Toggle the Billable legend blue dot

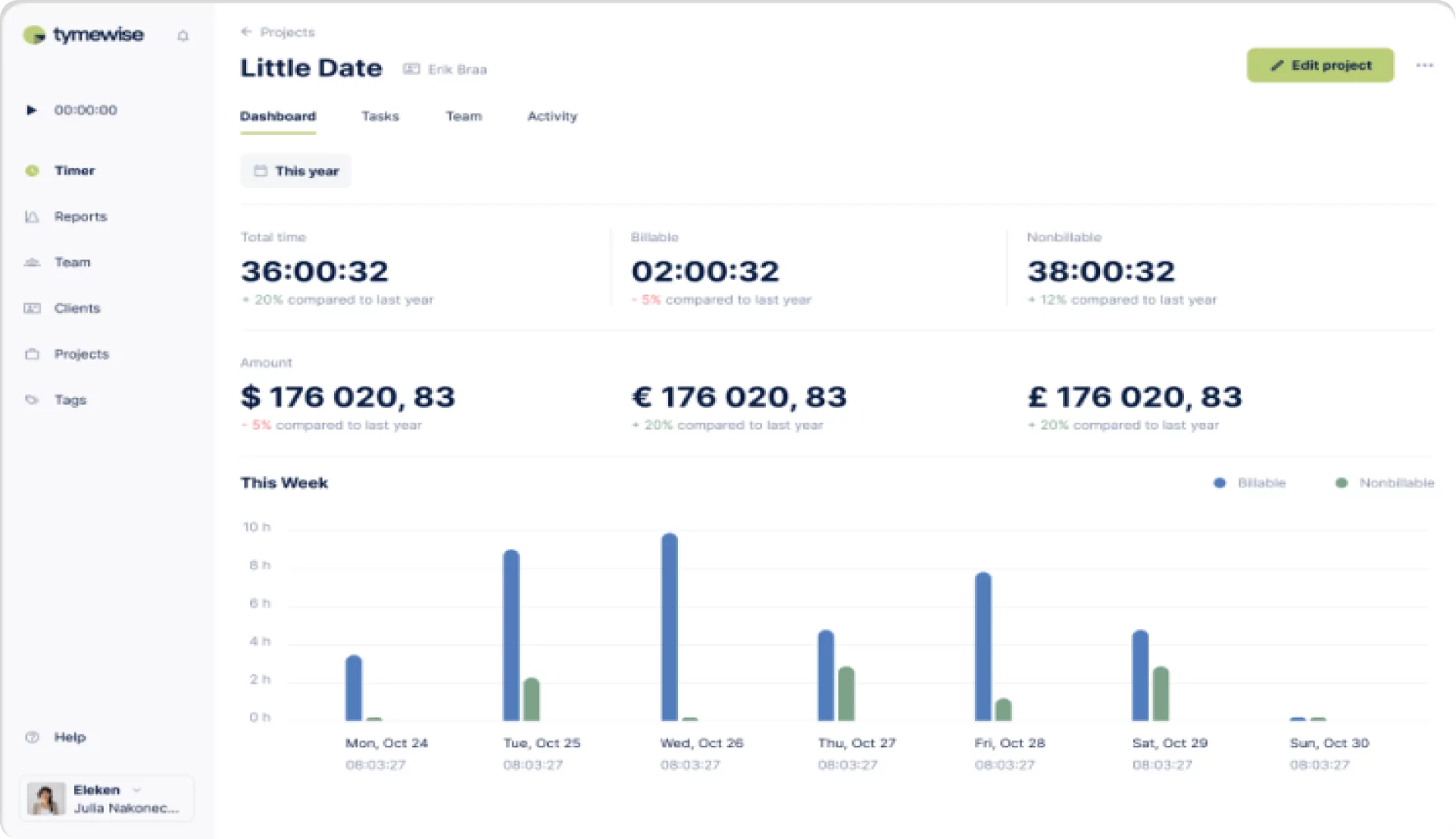coord(1220,483)
